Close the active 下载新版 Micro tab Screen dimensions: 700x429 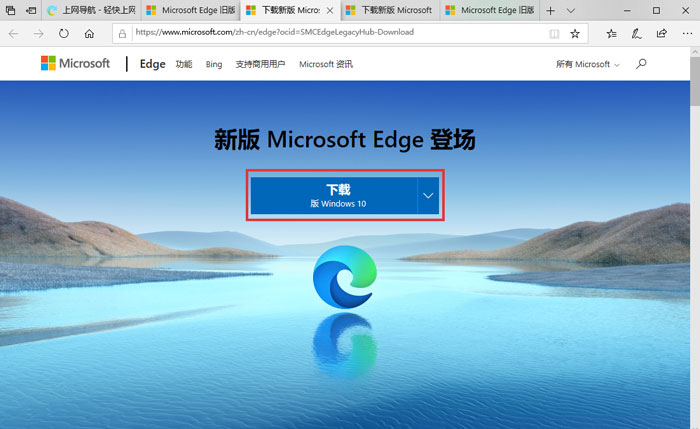click(330, 10)
